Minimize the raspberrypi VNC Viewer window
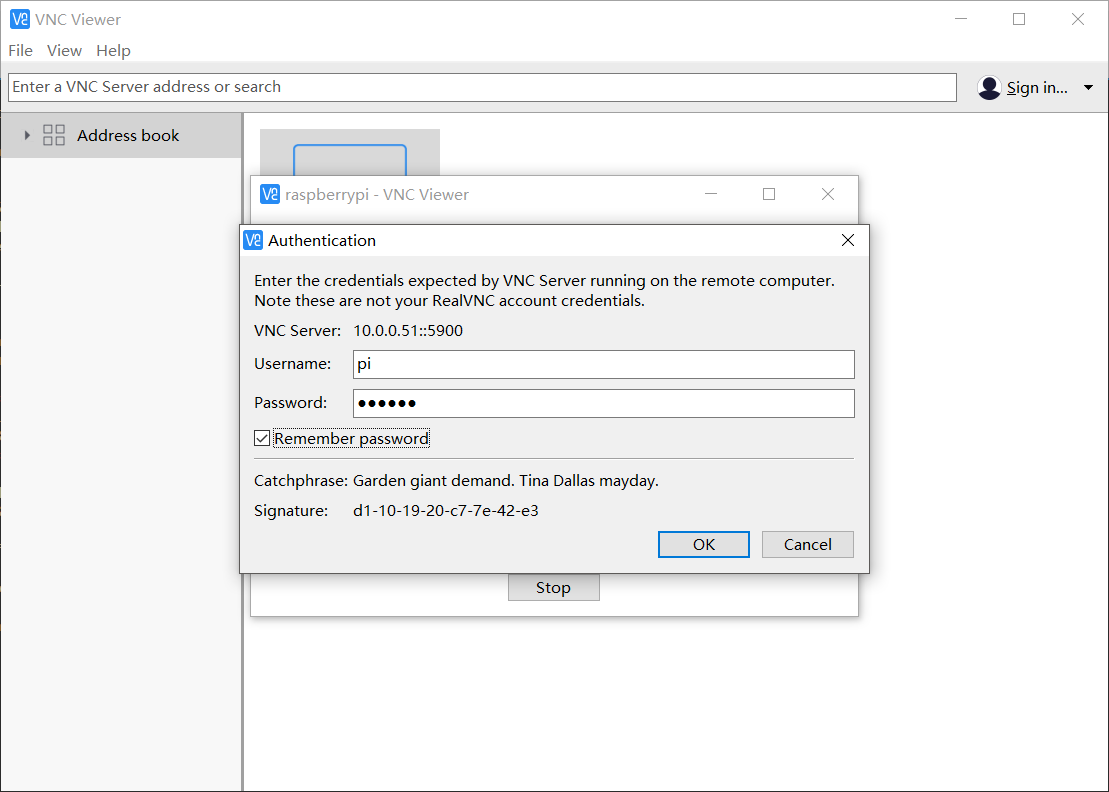Screen dimensions: 1109x792 (711, 194)
